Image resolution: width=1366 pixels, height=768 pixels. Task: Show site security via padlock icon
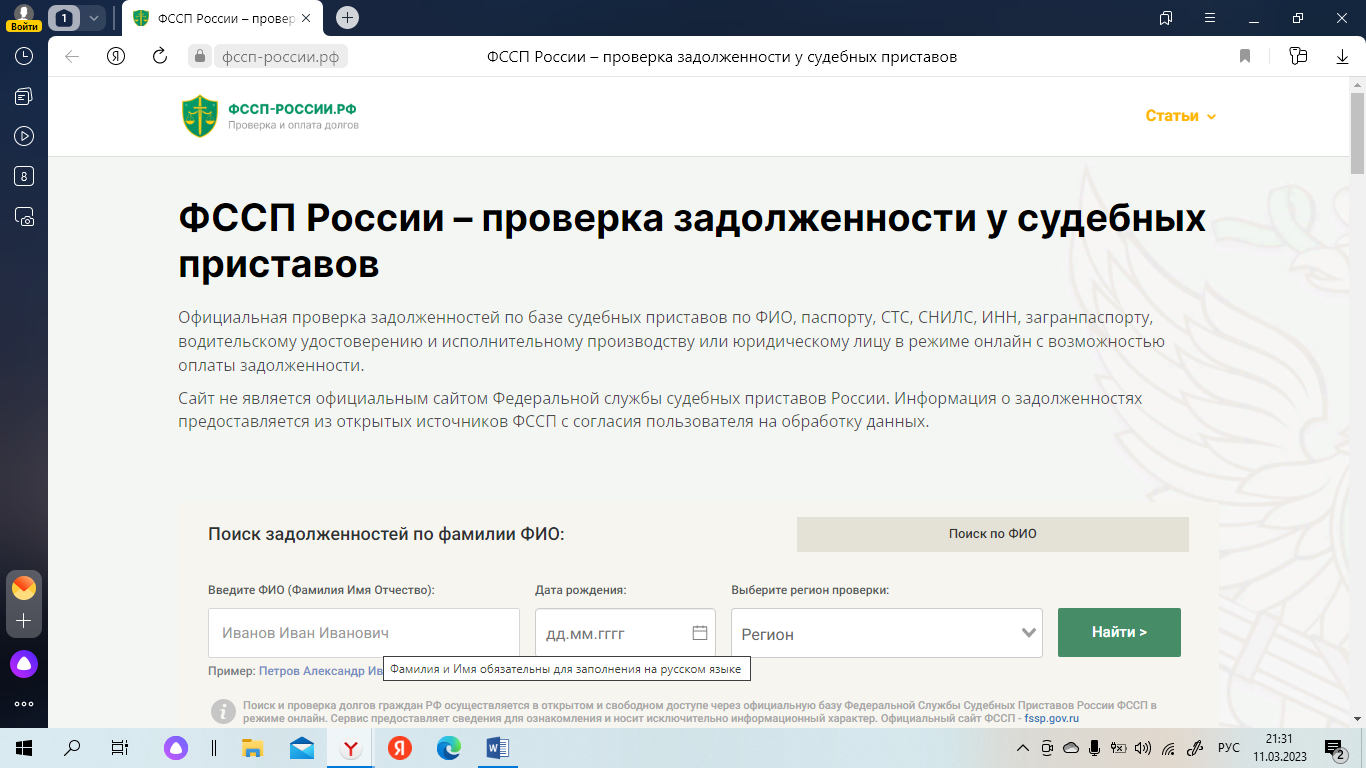point(200,57)
